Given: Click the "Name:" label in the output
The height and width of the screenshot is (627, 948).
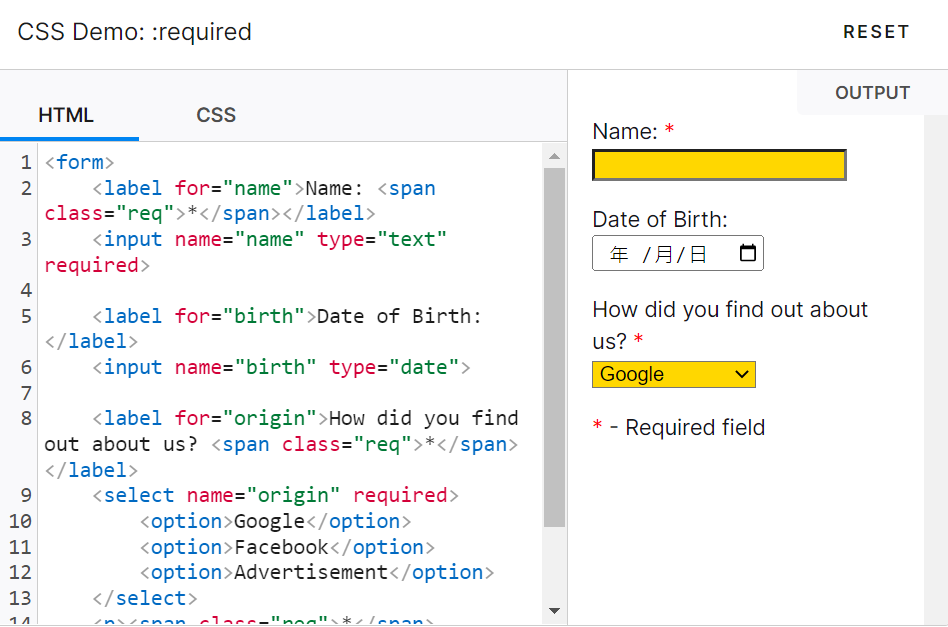Looking at the screenshot, I should click(x=625, y=131).
